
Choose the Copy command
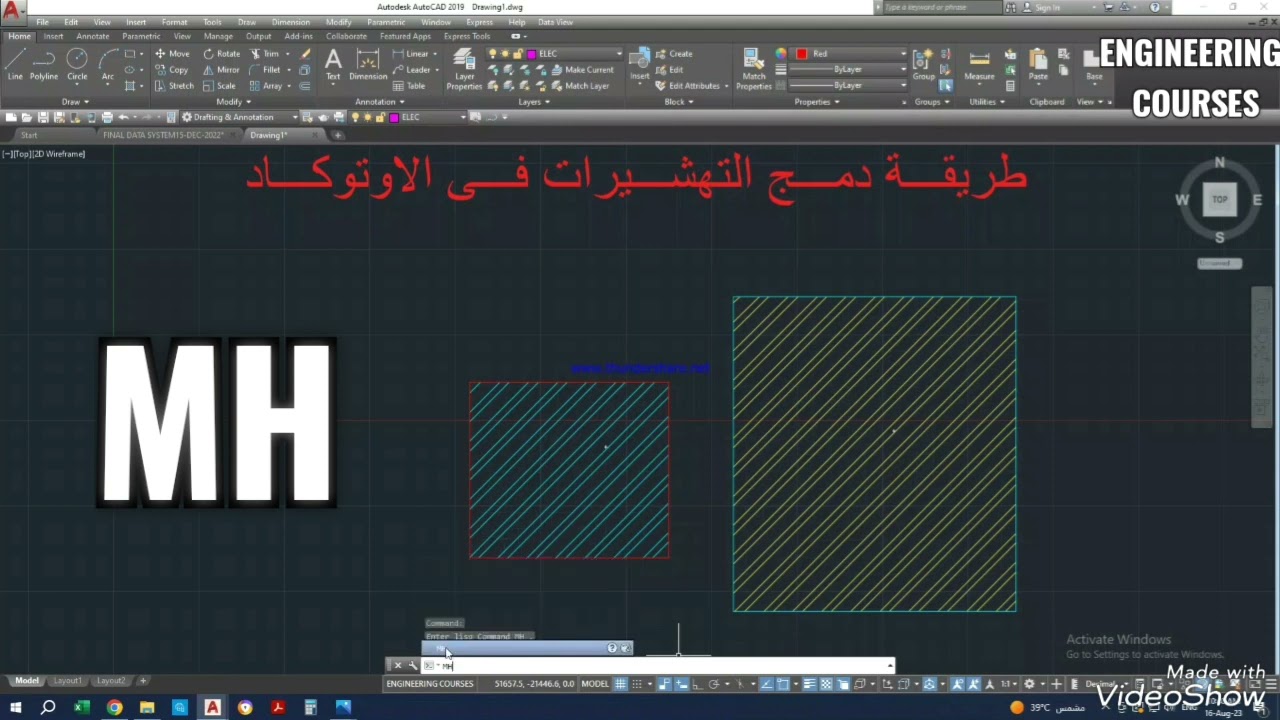point(172,70)
